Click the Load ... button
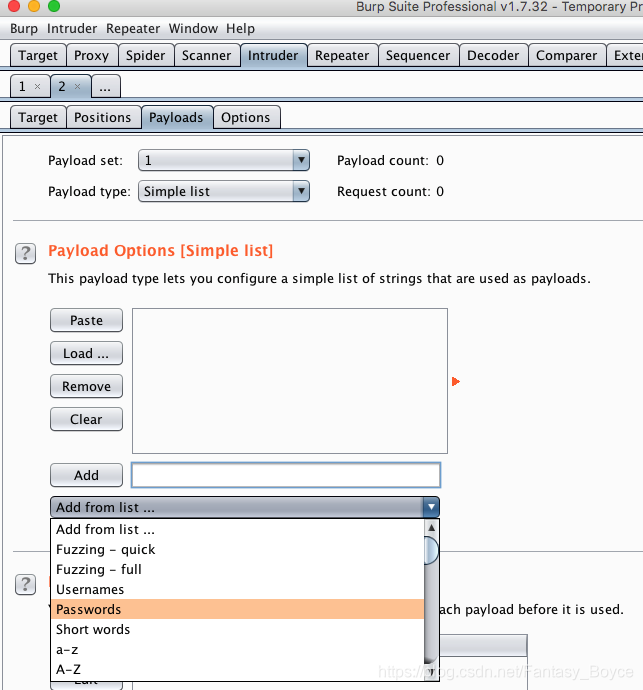This screenshot has width=643, height=690. (x=86, y=353)
